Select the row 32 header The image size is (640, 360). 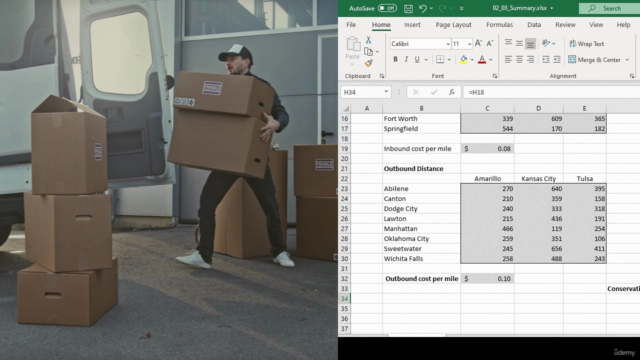pyautogui.click(x=344, y=278)
